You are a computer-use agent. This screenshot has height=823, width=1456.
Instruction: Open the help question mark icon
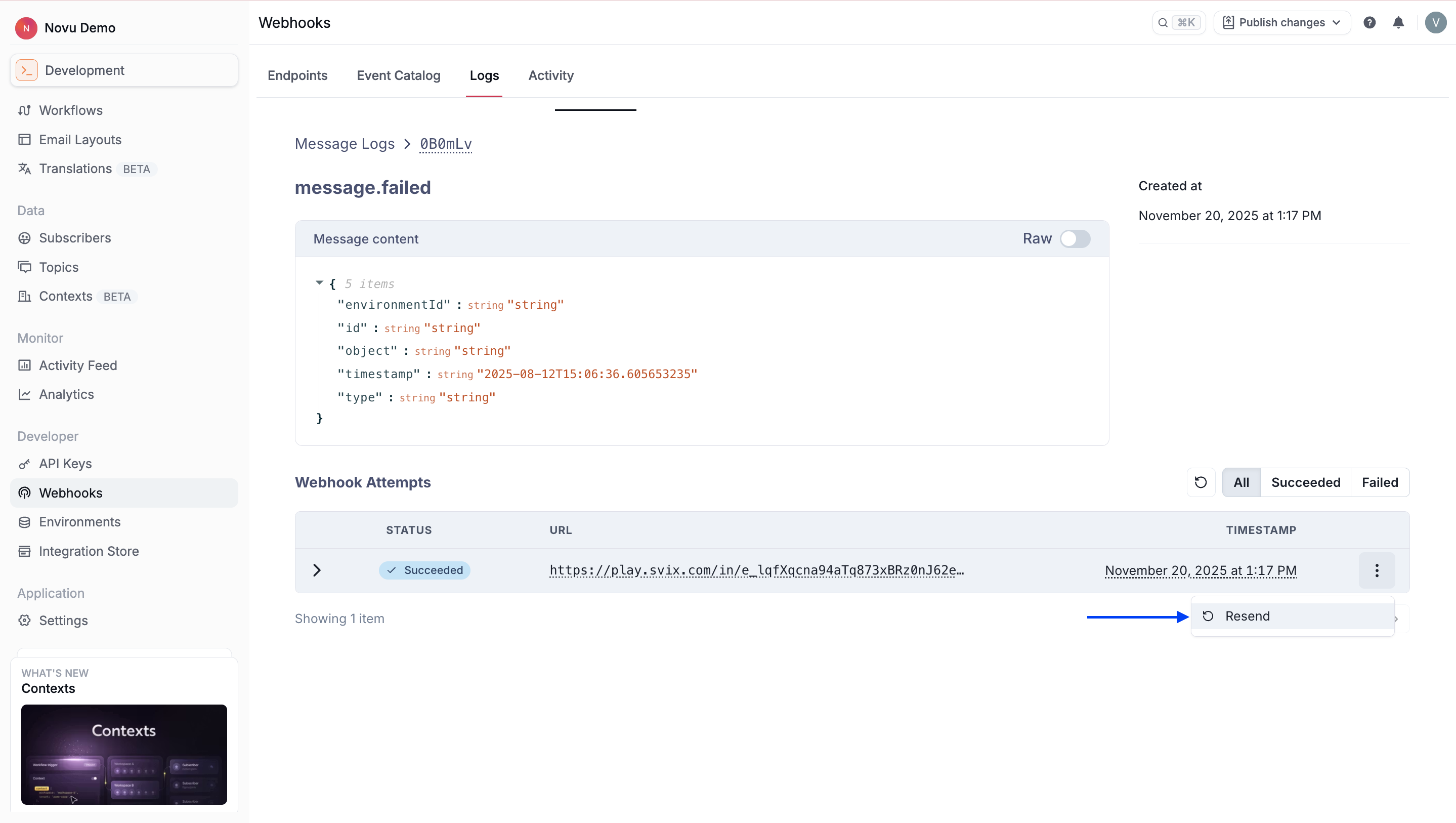[x=1369, y=23]
